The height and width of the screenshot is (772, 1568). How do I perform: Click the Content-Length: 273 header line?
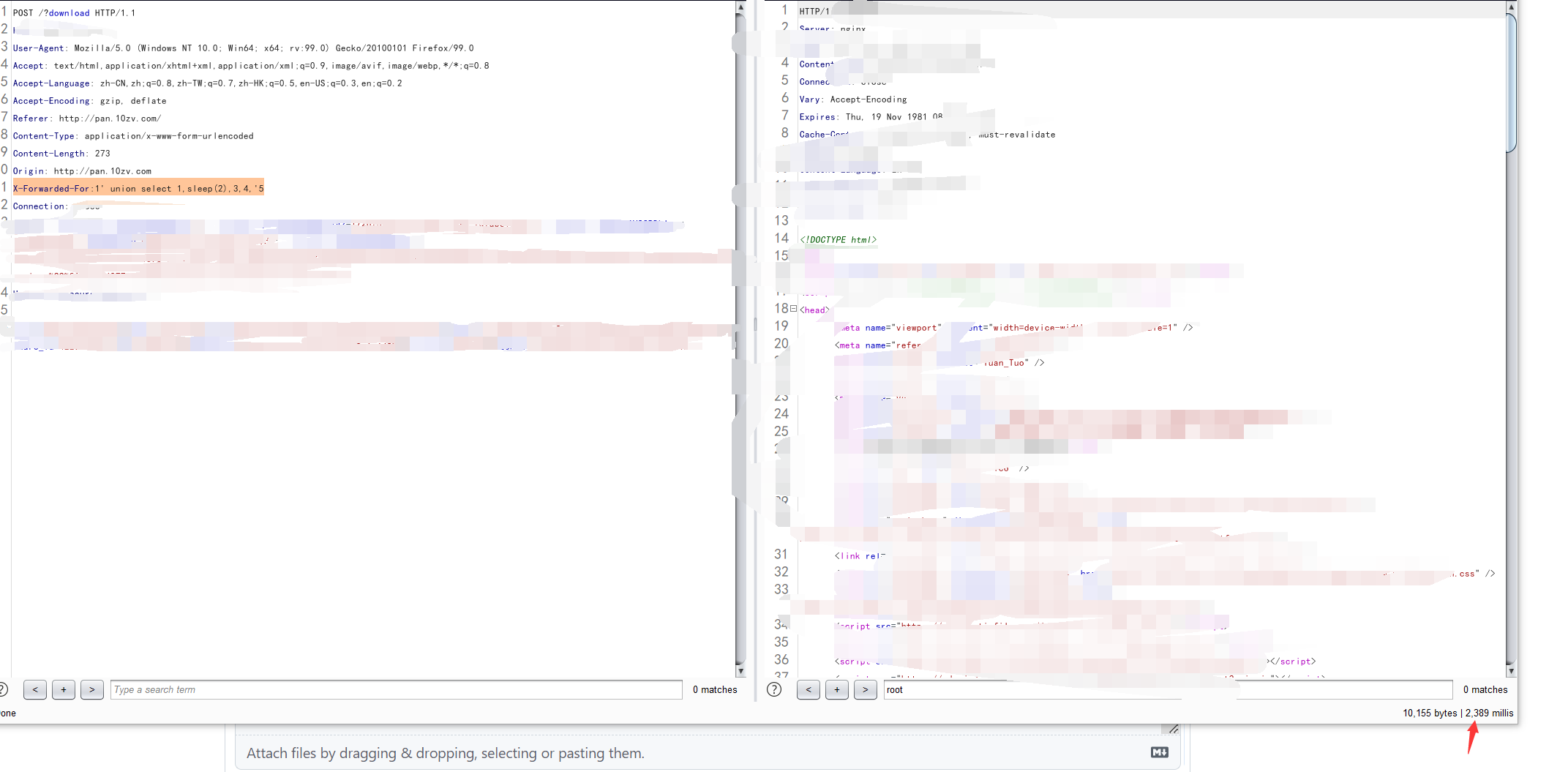coord(63,153)
